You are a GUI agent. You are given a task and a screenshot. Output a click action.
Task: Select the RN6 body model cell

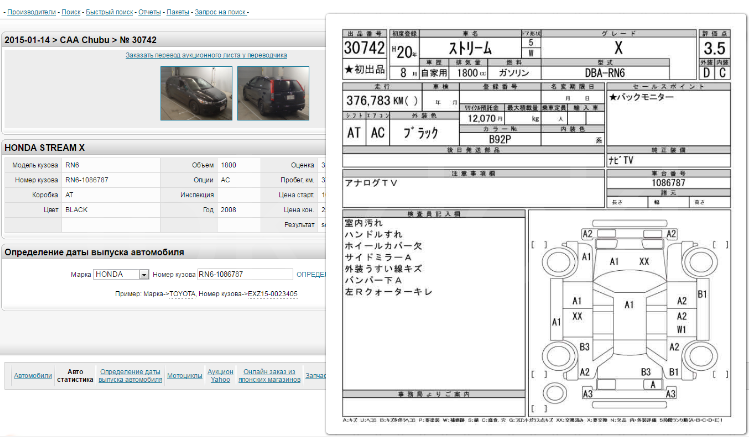(x=110, y=165)
